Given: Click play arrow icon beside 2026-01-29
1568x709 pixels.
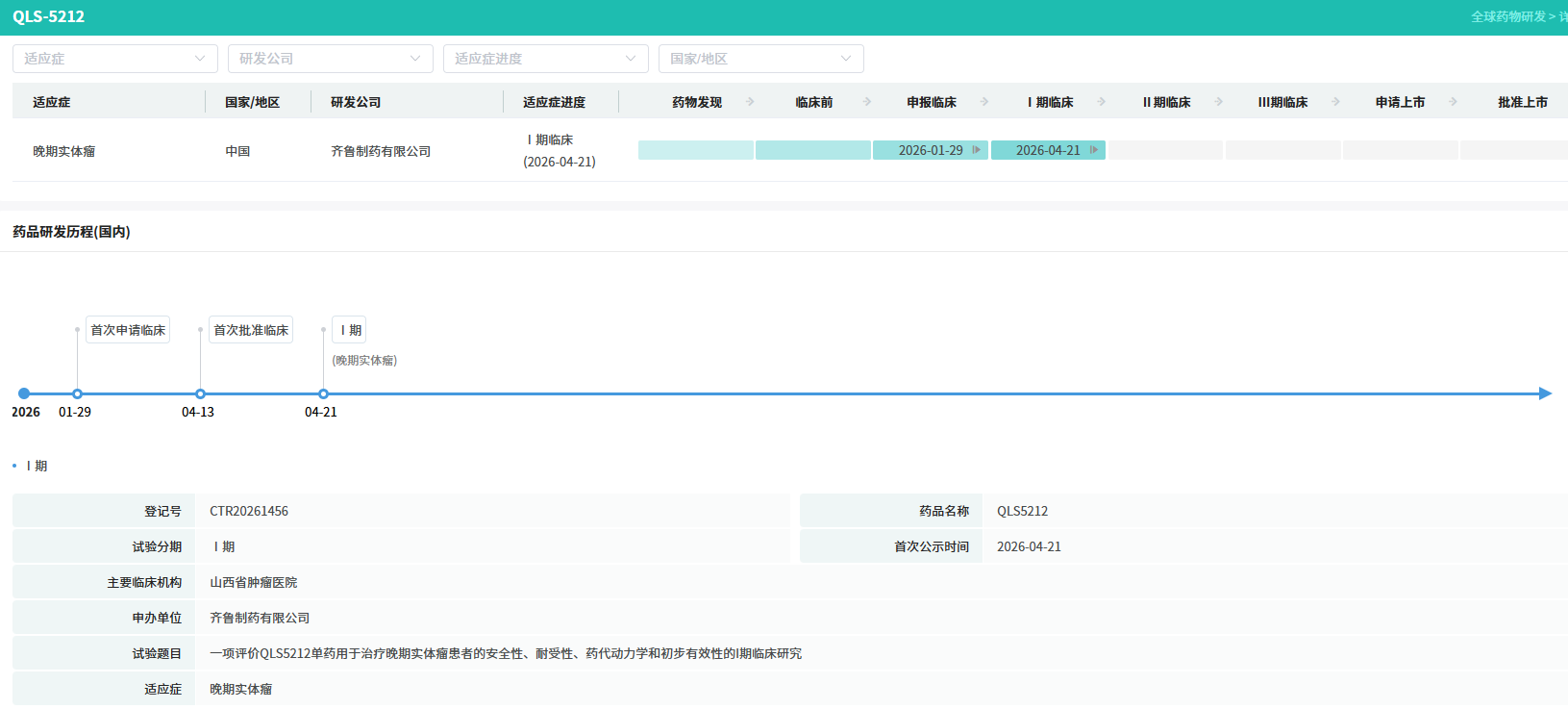Looking at the screenshot, I should [x=977, y=150].
